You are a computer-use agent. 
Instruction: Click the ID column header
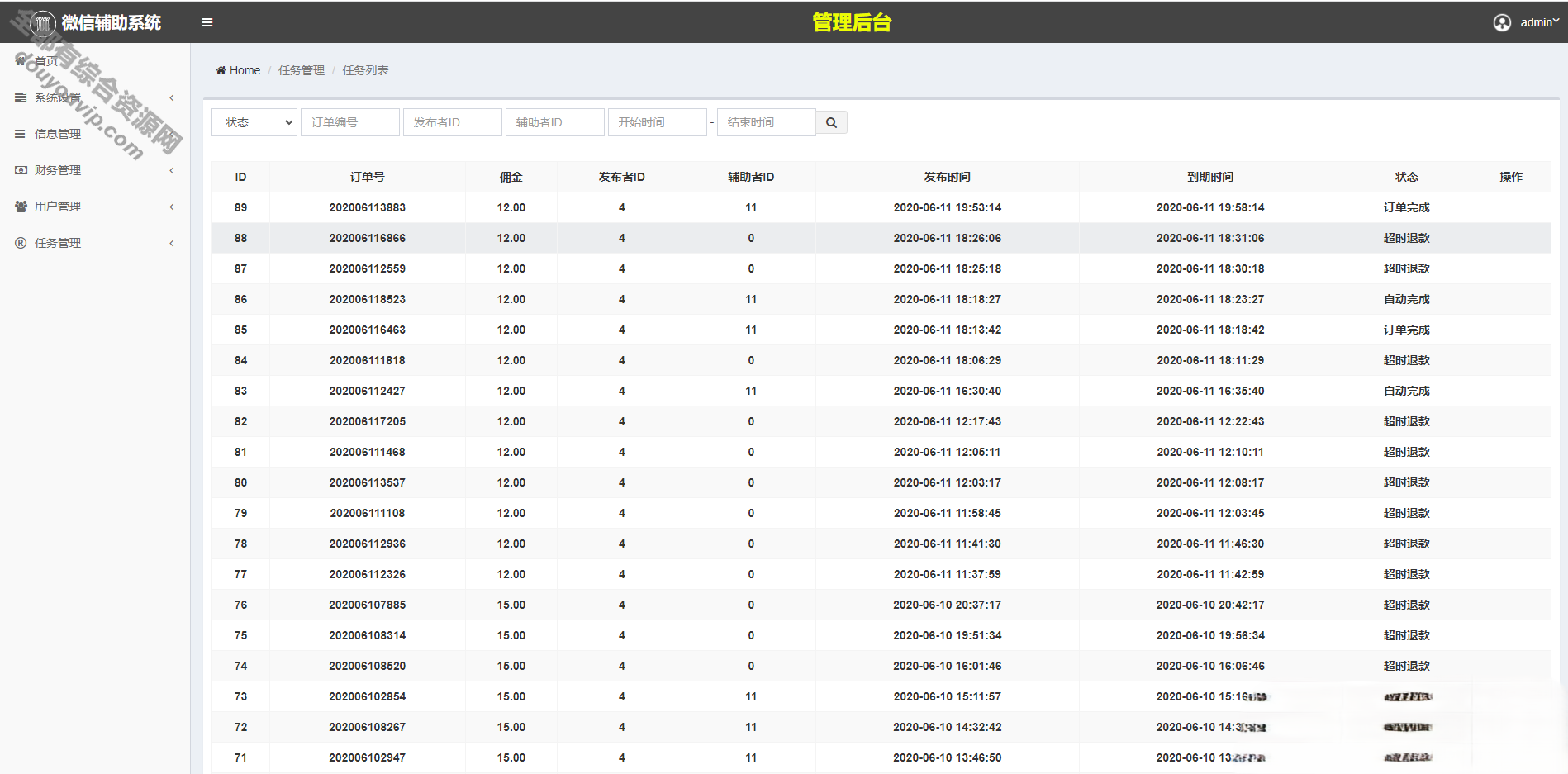coord(240,177)
